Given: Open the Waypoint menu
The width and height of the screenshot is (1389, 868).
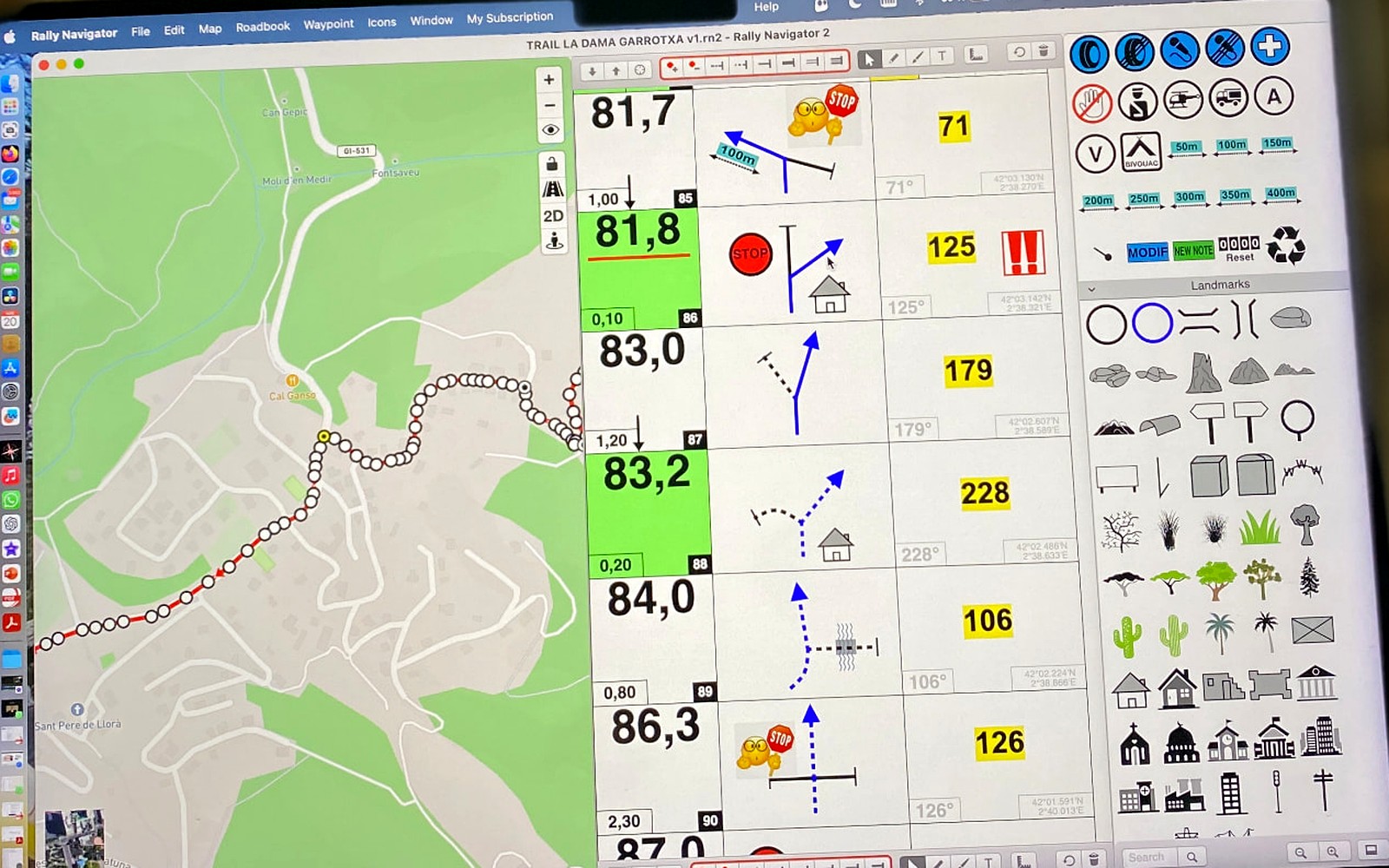Looking at the screenshot, I should (x=328, y=24).
